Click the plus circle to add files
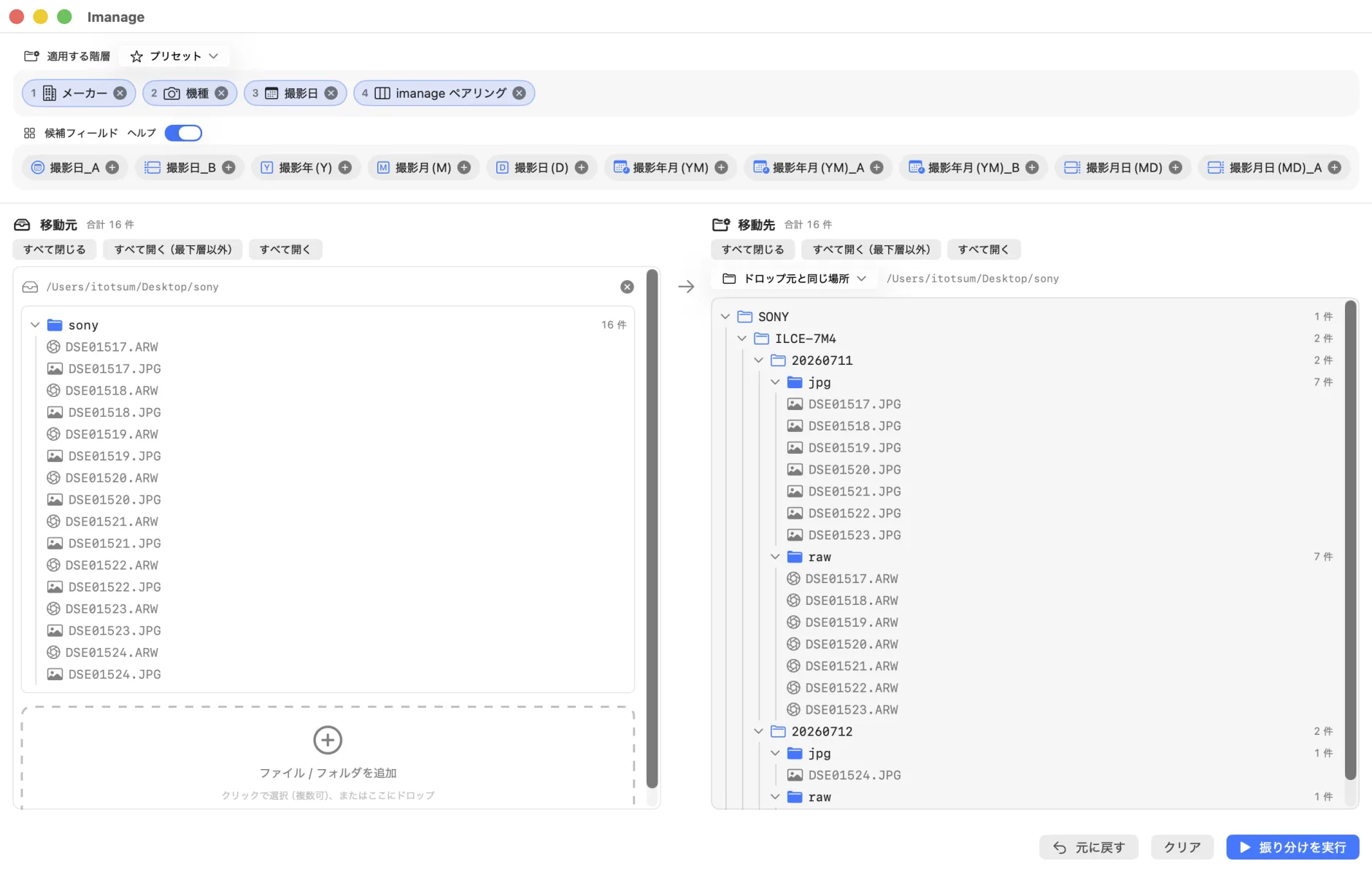Viewport: 1372px width, 872px height. (x=328, y=740)
